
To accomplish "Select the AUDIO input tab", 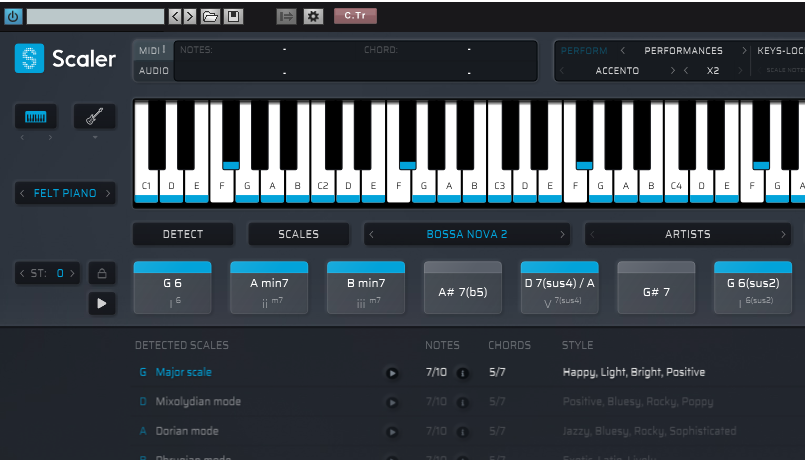I will (x=154, y=71).
